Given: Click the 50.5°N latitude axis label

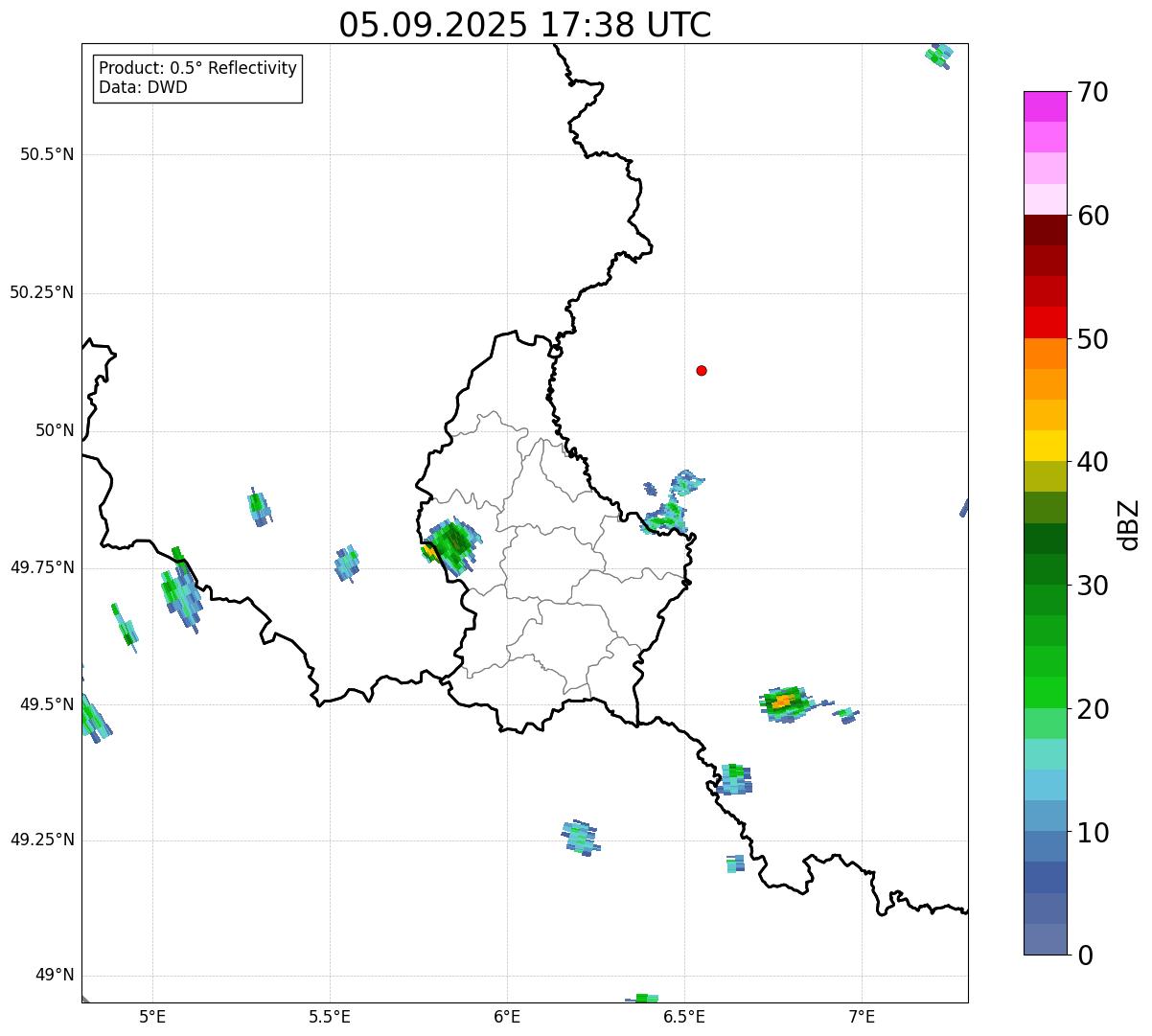Looking at the screenshot, I should 47,155.
